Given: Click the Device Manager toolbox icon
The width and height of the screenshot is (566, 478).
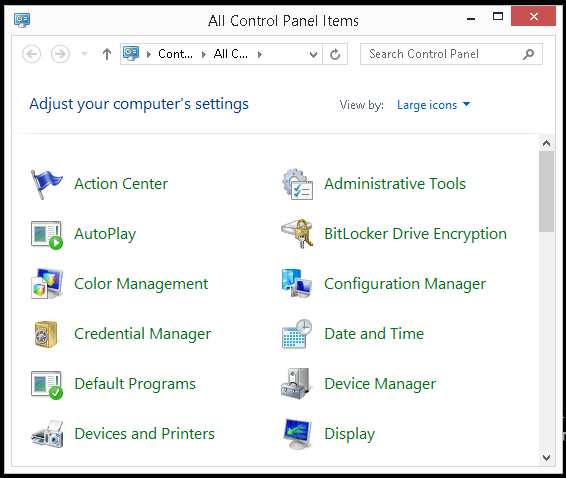Looking at the screenshot, I should click(297, 384).
